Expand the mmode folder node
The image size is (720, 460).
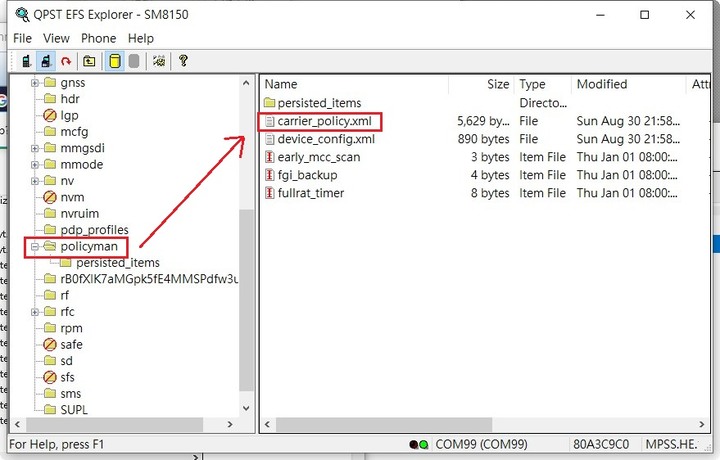coord(35,165)
